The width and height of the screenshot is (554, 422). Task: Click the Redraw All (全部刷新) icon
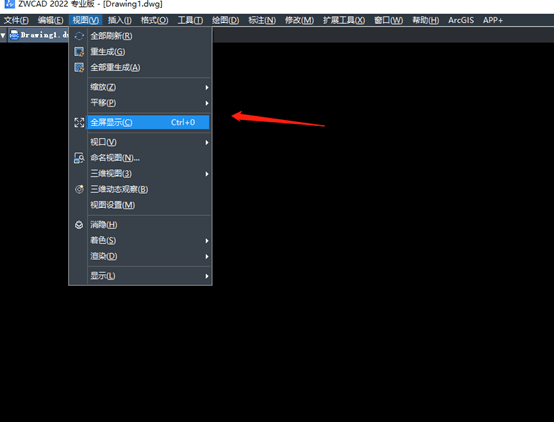click(79, 36)
